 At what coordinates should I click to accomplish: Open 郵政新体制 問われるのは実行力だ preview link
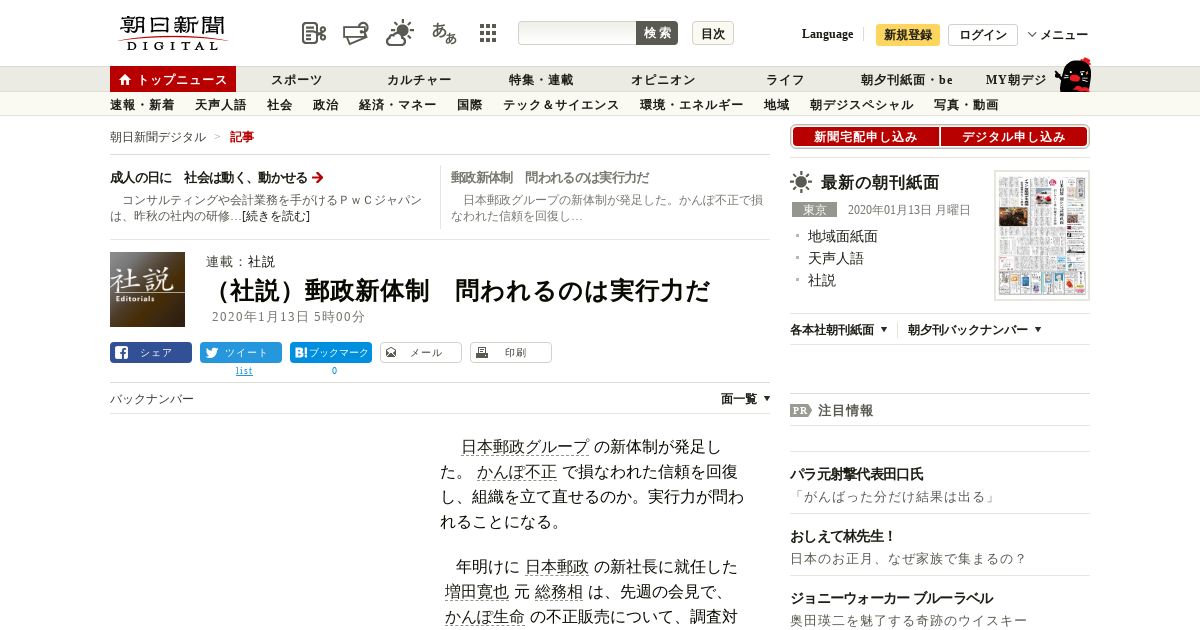coord(550,178)
